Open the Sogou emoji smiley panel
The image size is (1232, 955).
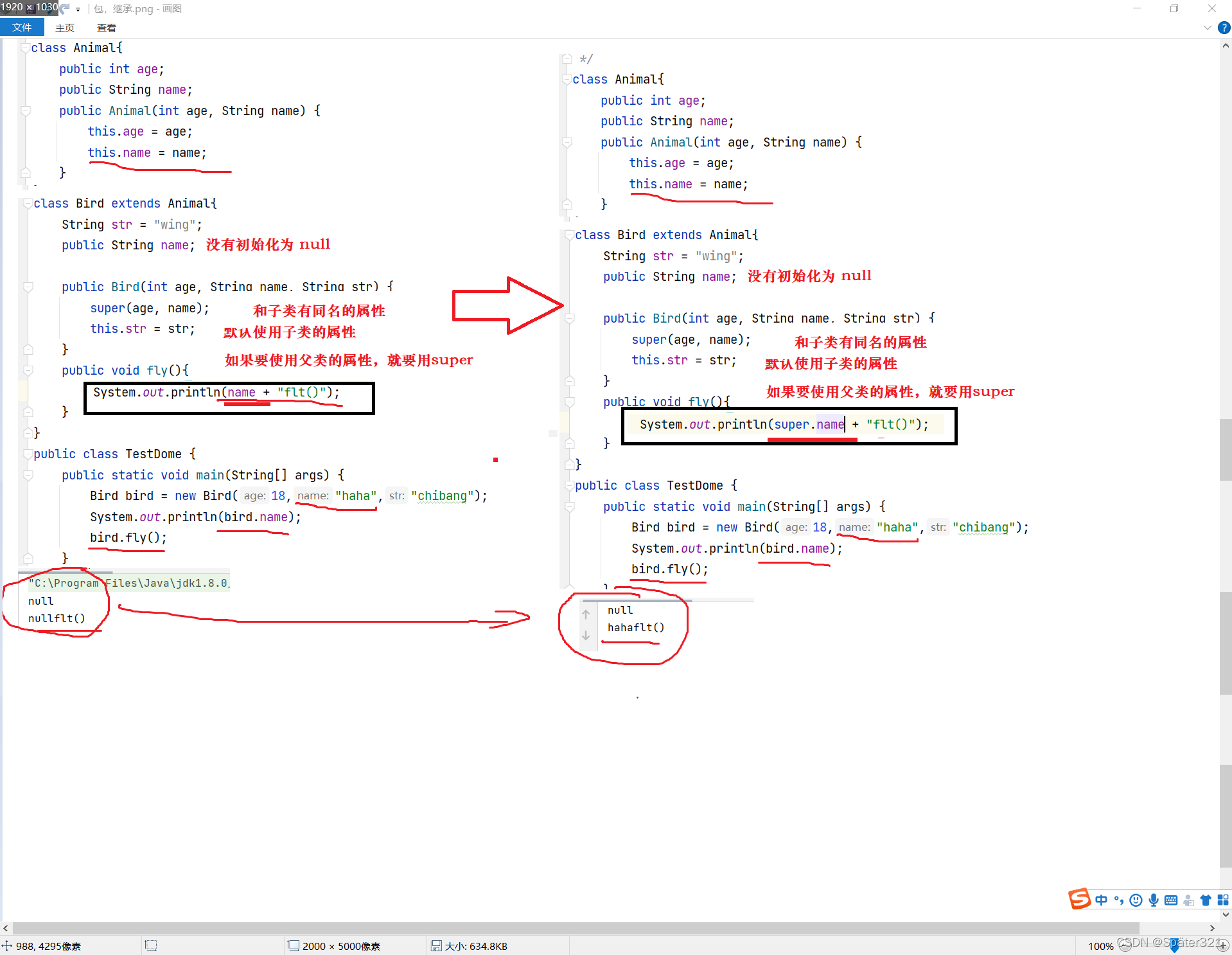(1136, 900)
